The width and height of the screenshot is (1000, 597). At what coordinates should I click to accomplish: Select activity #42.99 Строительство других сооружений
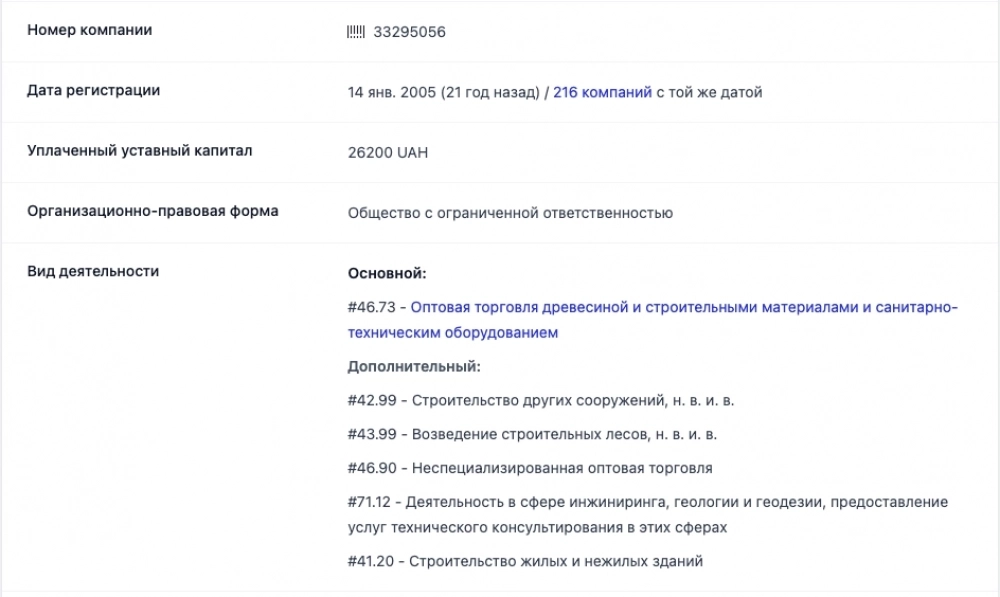(x=541, y=400)
